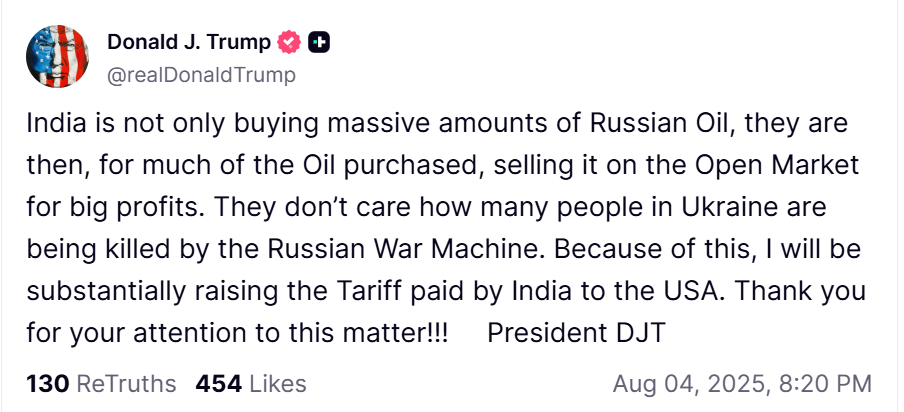Click the dark plus badge icon
Viewport: 904px width, 412px height.
click(x=320, y=42)
